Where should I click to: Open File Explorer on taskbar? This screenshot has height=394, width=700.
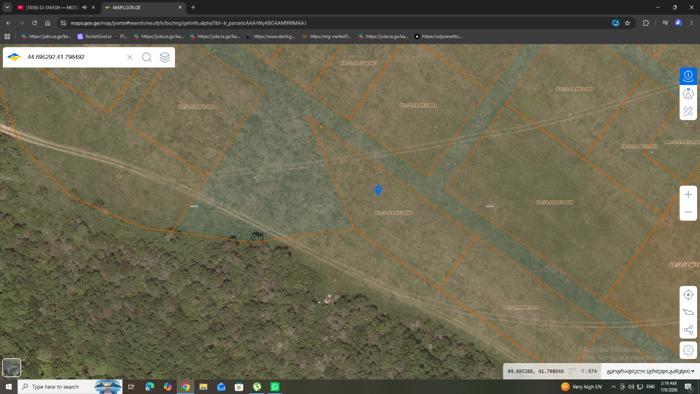(x=203, y=386)
